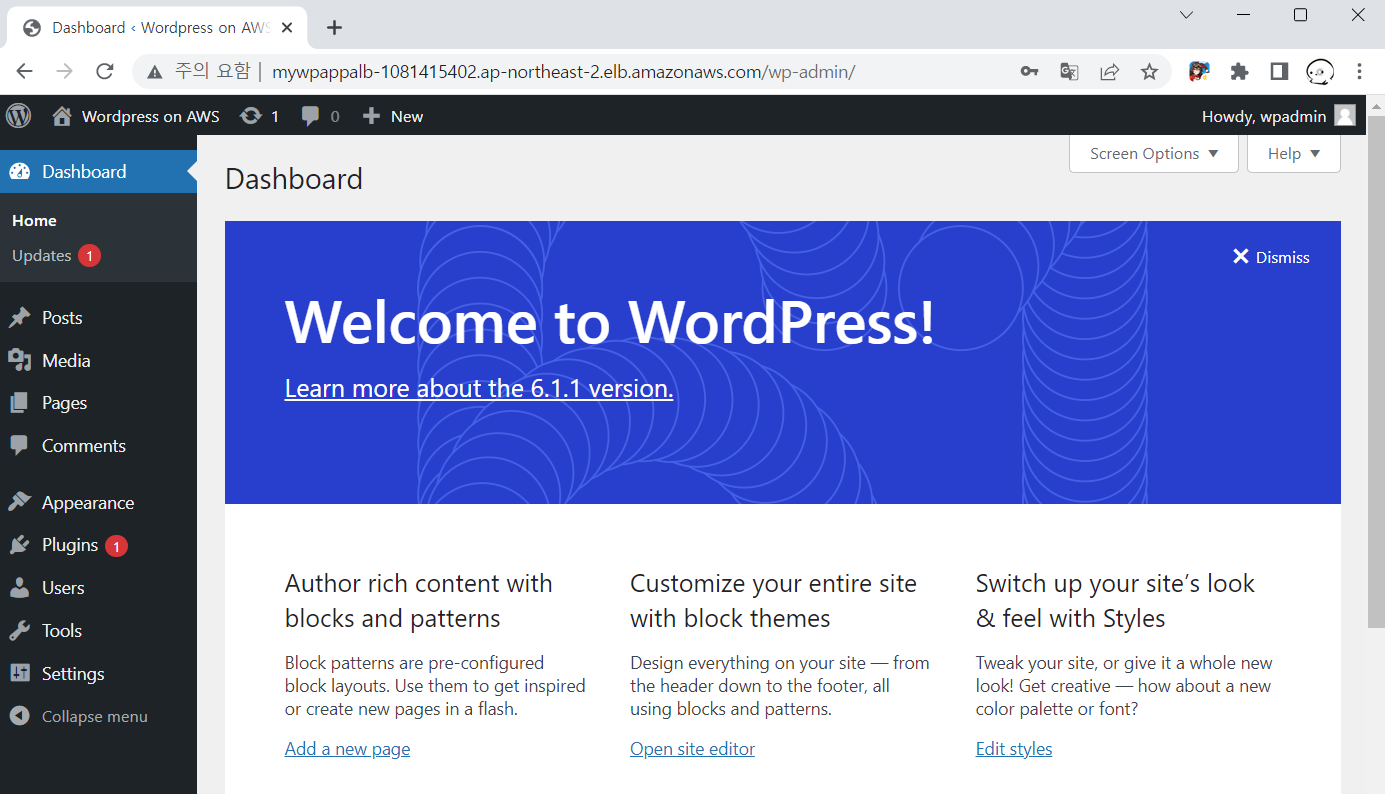This screenshot has width=1385, height=794.
Task: Click the translate page icon
Action: coord(1069,71)
